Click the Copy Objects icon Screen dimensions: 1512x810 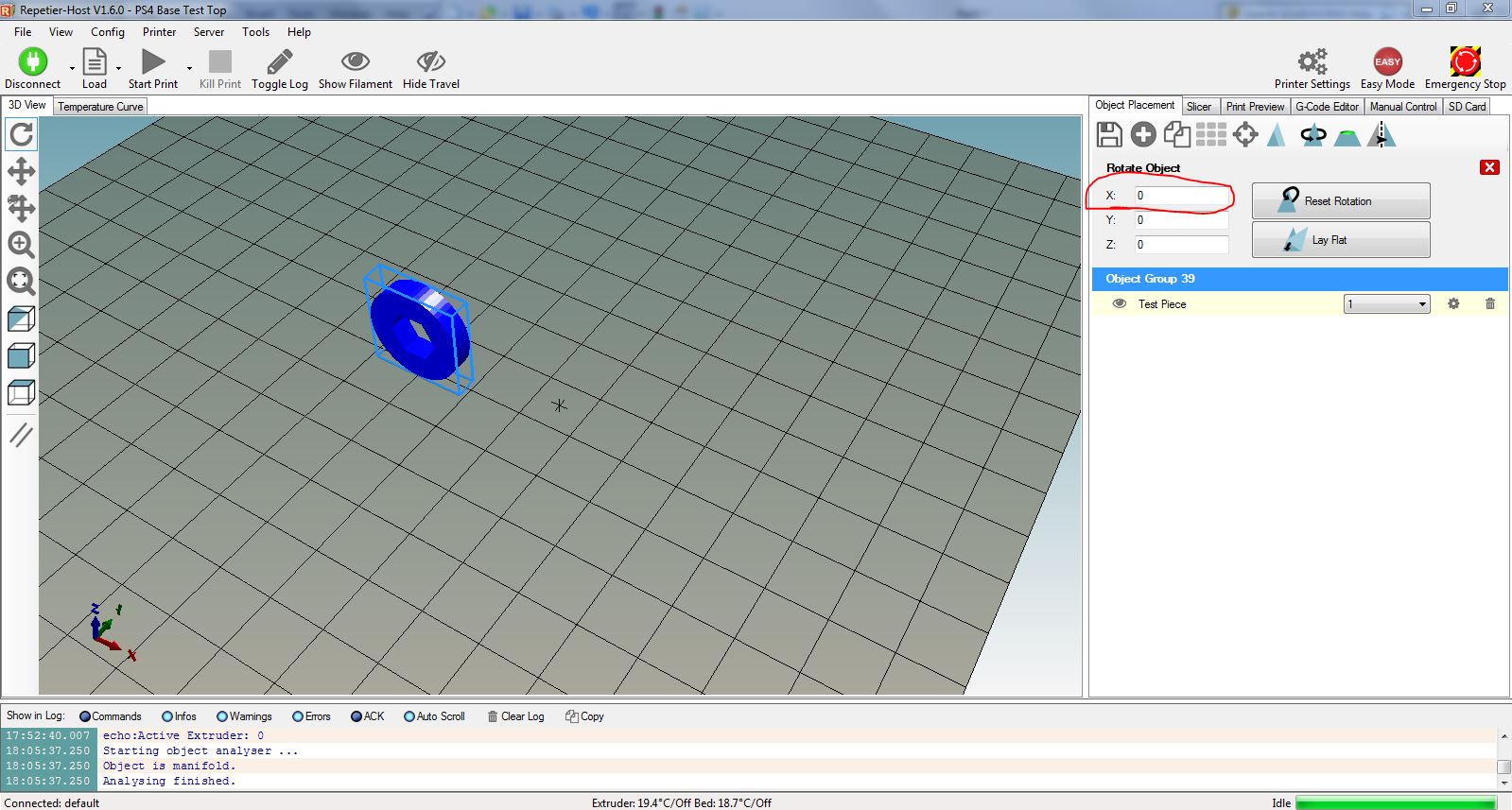coord(1177,135)
